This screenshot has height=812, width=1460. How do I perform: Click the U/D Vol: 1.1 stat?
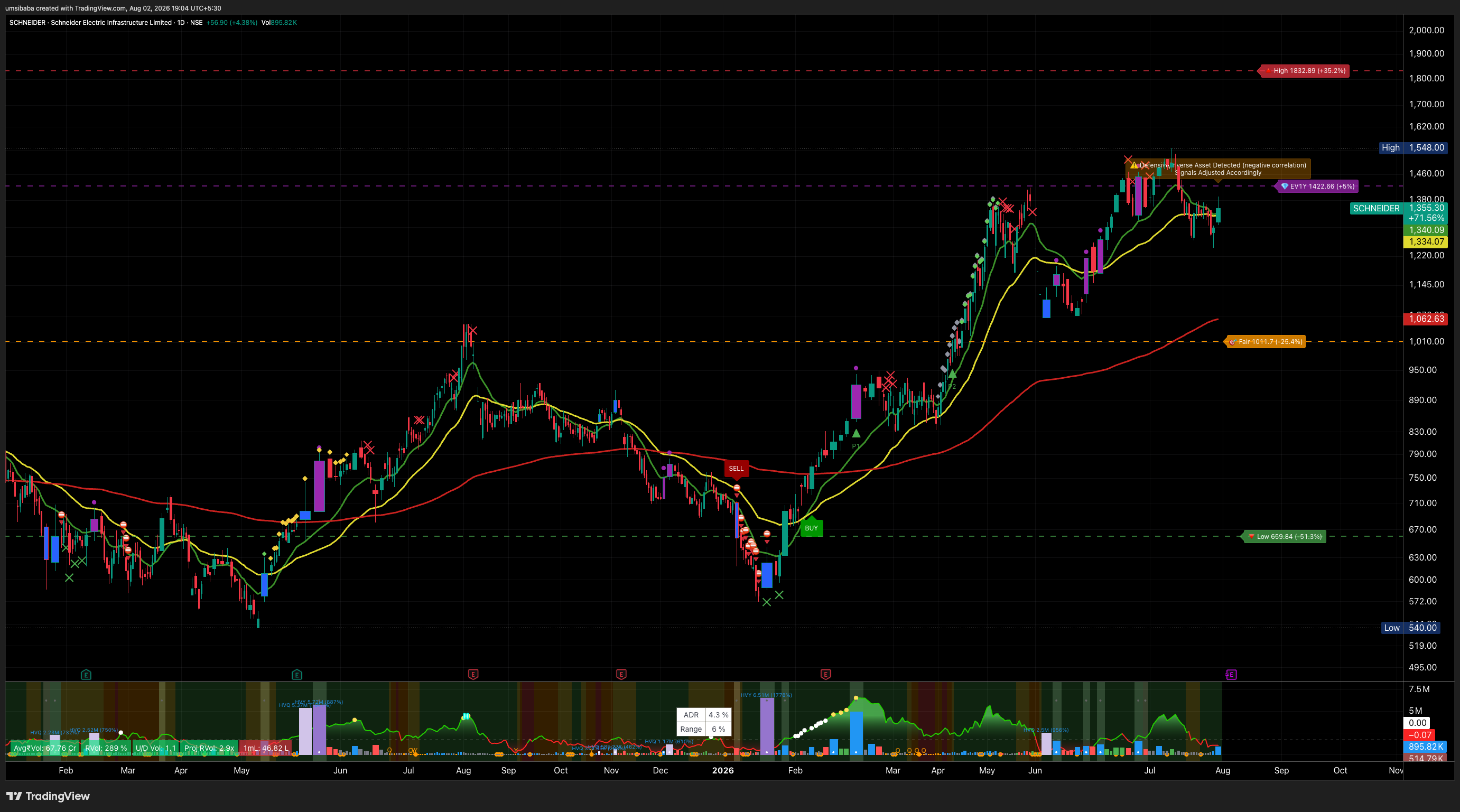155,748
